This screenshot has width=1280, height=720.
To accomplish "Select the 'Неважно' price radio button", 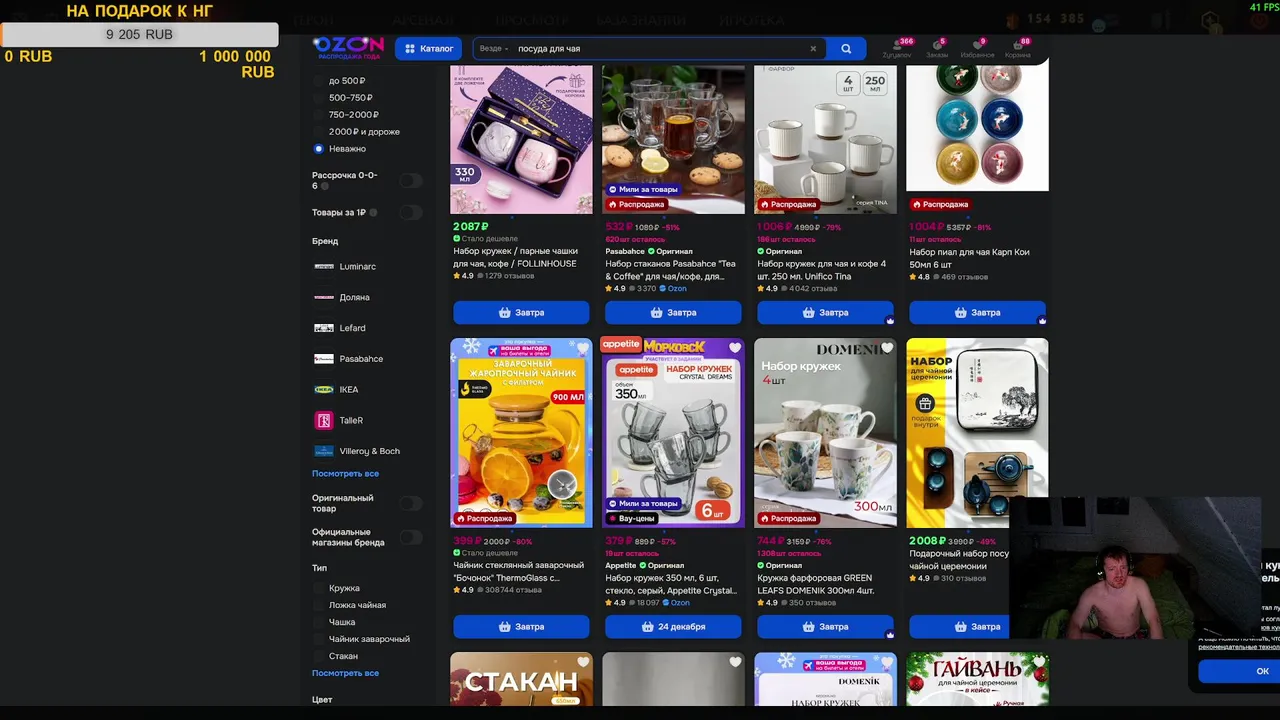I will coord(319,149).
